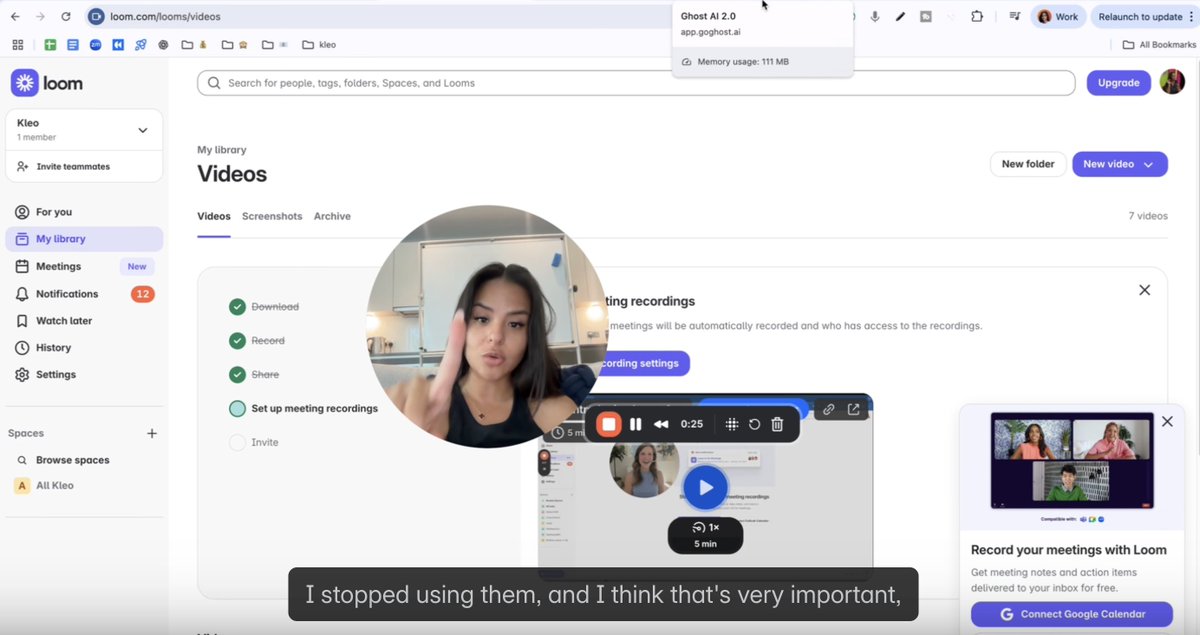Screen dimensions: 1200x635
Task: Pause the recording in the floating control bar
Action: coord(636,424)
